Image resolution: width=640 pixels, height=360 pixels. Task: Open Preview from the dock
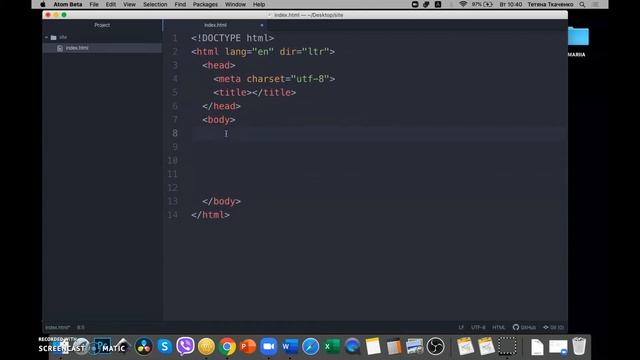point(415,347)
